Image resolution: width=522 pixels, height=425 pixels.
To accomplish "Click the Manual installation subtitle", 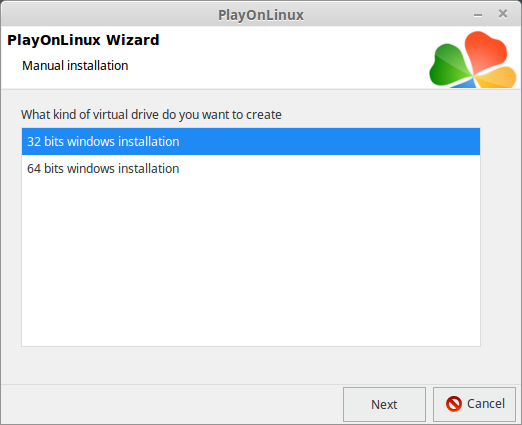I will pos(75,66).
